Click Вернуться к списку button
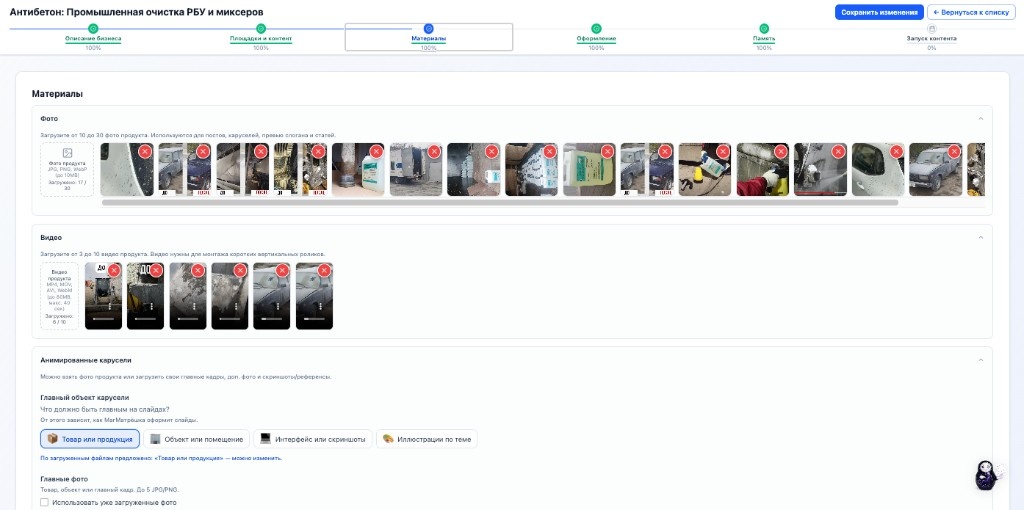This screenshot has height=510, width=1024. tap(972, 12)
